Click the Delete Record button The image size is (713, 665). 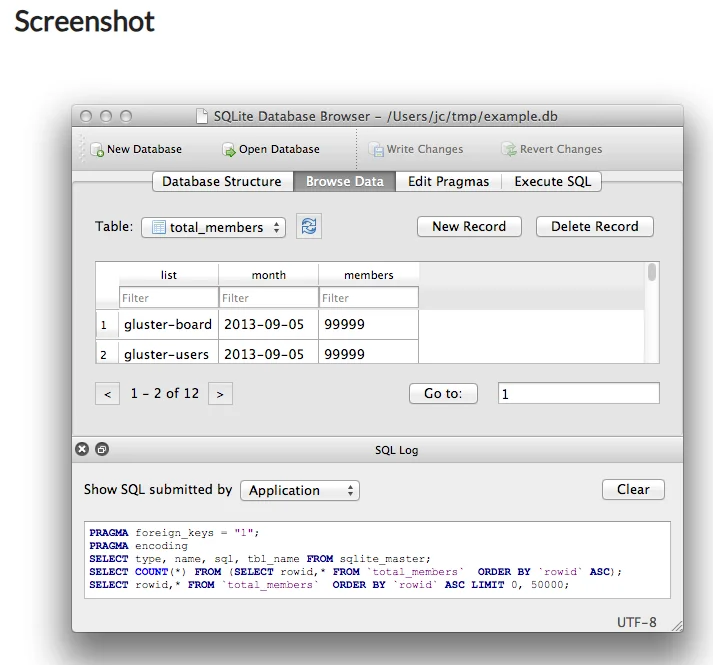pyautogui.click(x=594, y=227)
